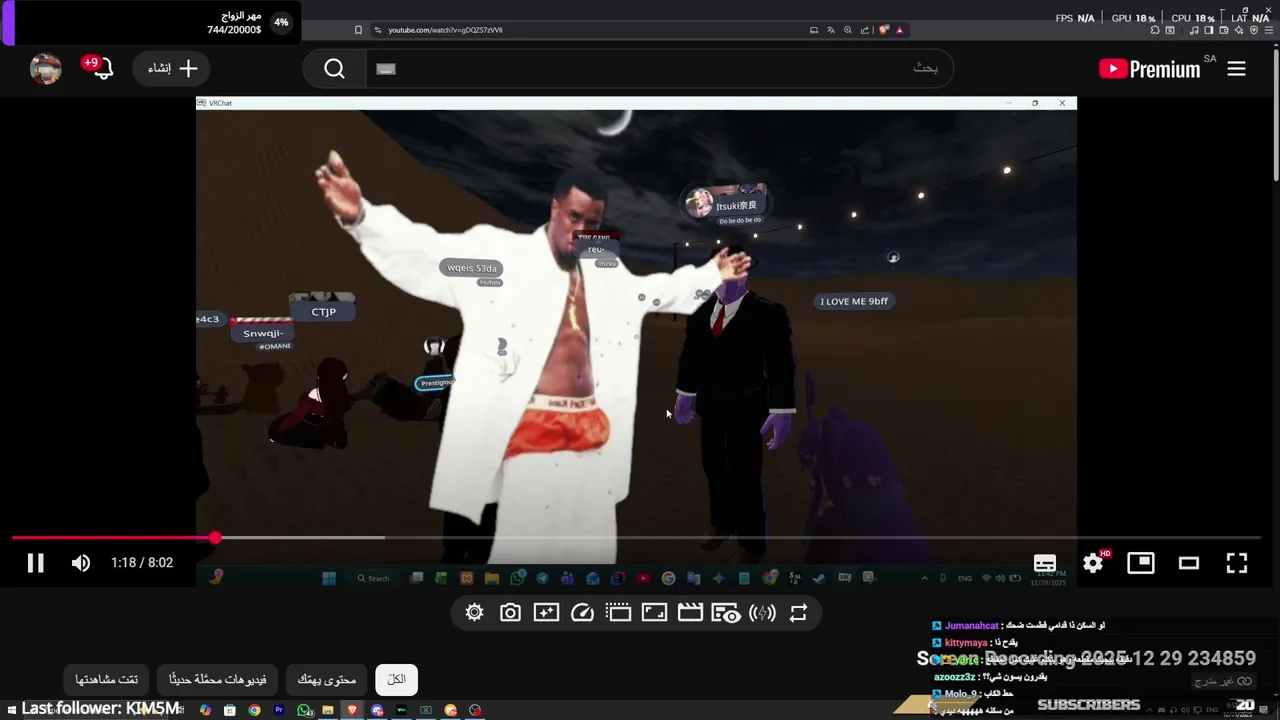The image size is (1280, 720).
Task: Focus the YouTube search input field
Action: (x=660, y=68)
